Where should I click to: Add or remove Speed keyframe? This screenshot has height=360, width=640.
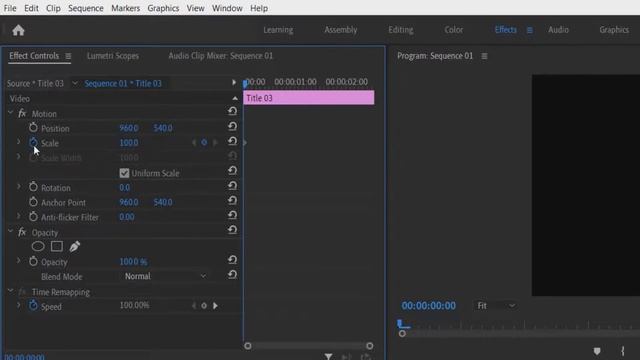pyautogui.click(x=204, y=306)
